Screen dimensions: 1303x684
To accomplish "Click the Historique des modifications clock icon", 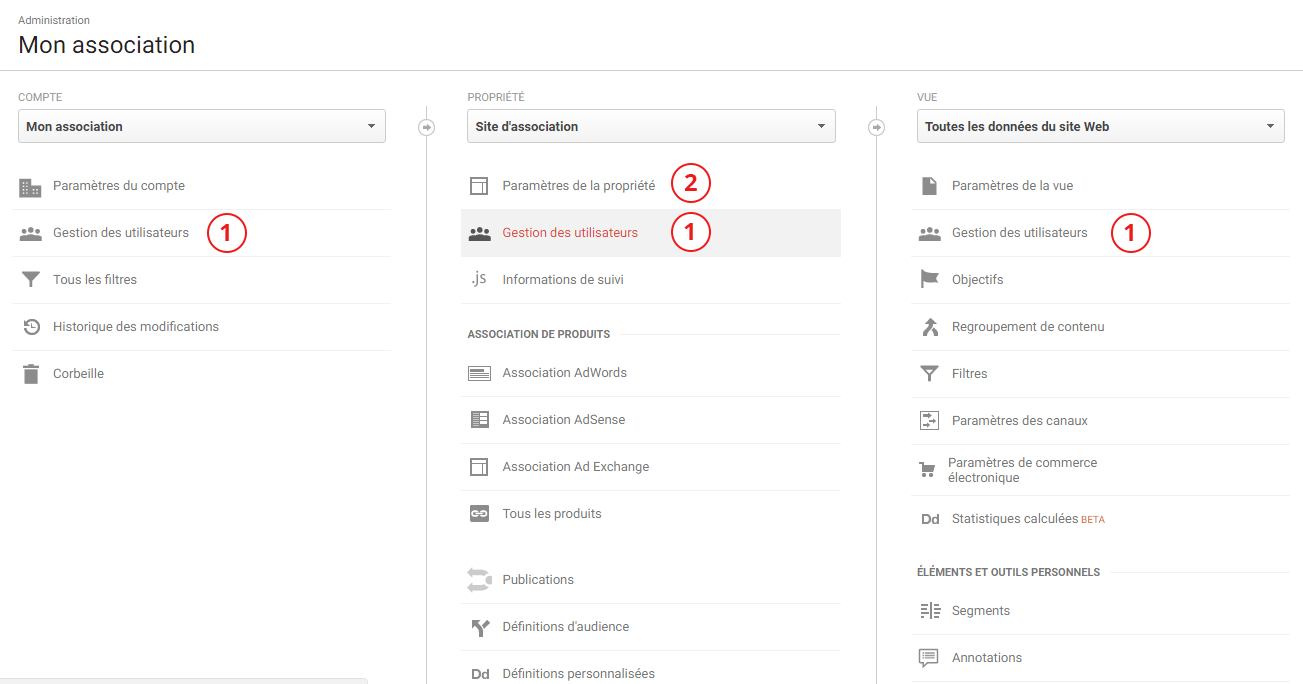I will [x=29, y=326].
